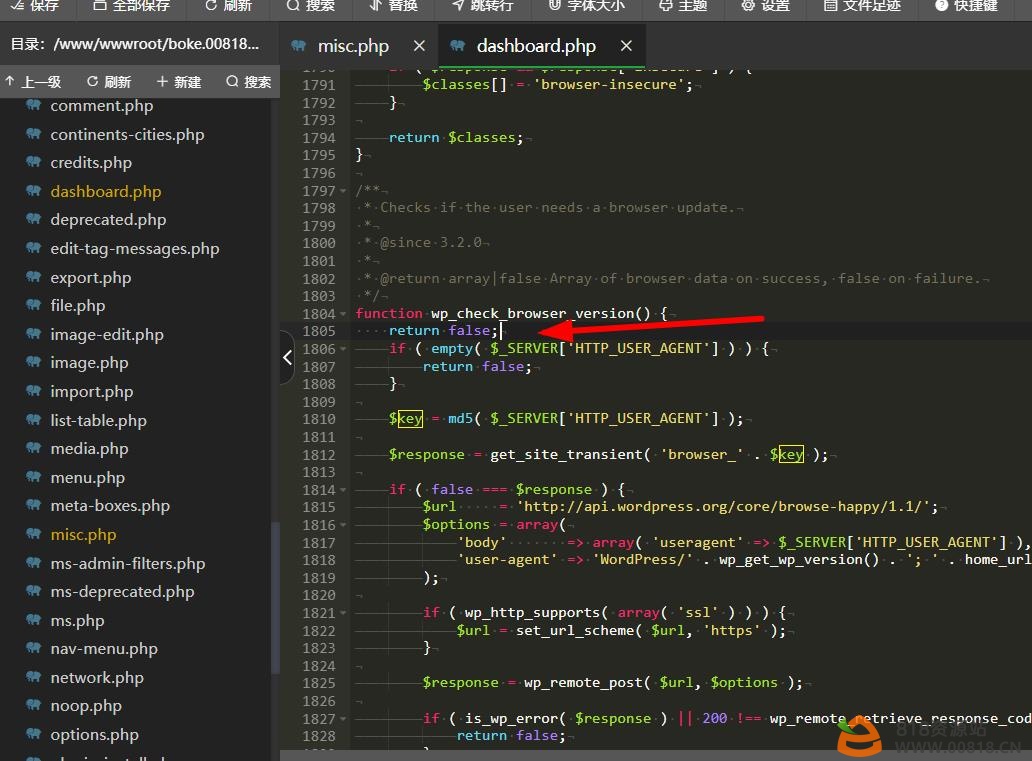The height and width of the screenshot is (761, 1032).
Task: Select misc.php in the sidebar file list
Action: pos(83,535)
